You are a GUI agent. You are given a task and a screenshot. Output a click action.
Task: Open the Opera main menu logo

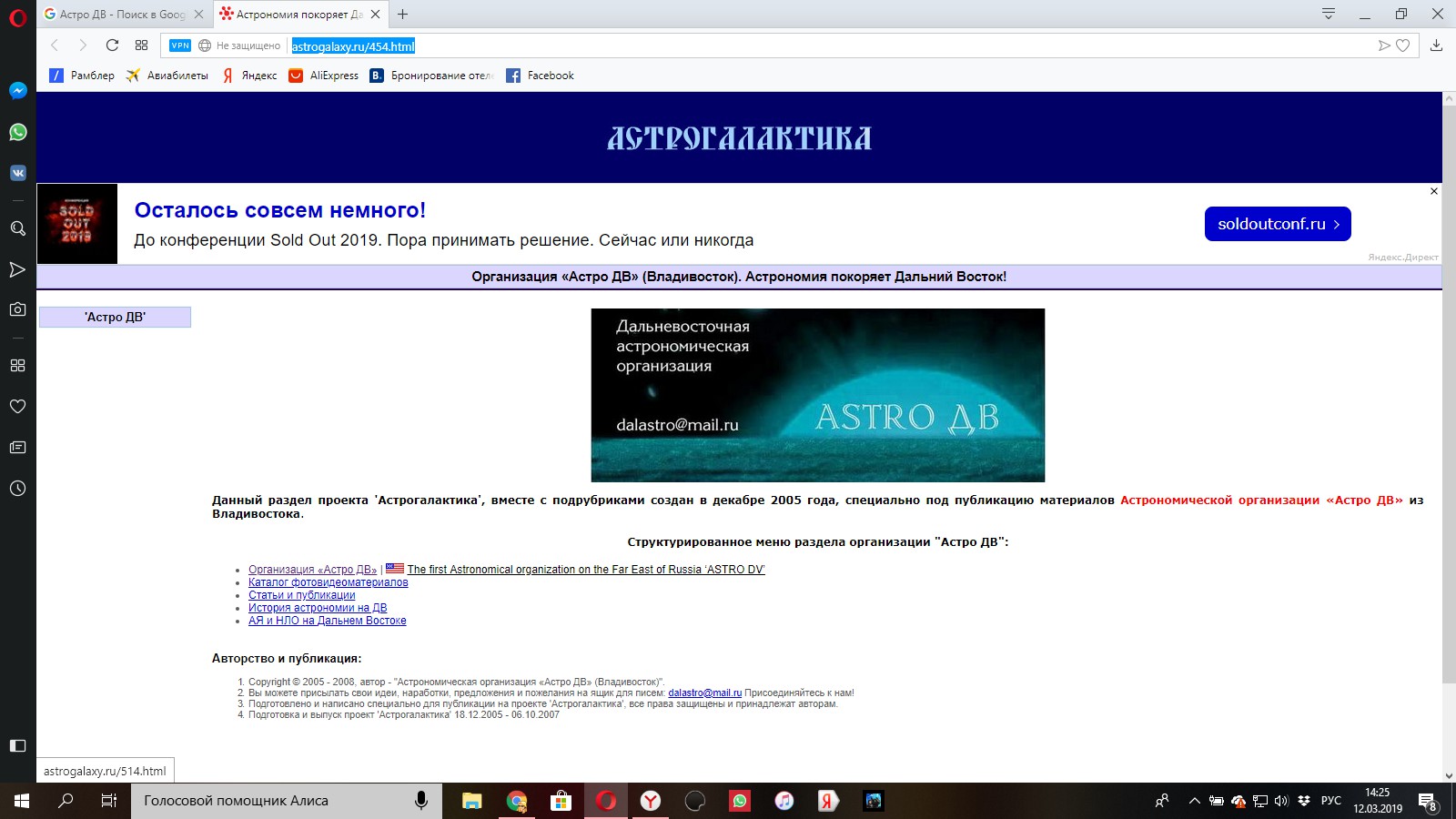tap(17, 17)
